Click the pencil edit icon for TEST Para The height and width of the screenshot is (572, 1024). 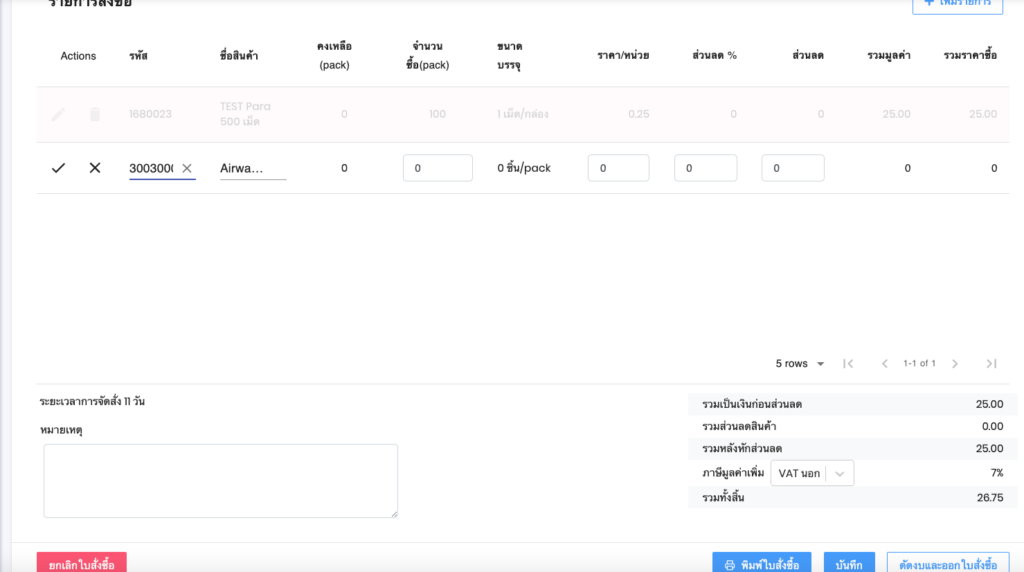click(x=58, y=114)
